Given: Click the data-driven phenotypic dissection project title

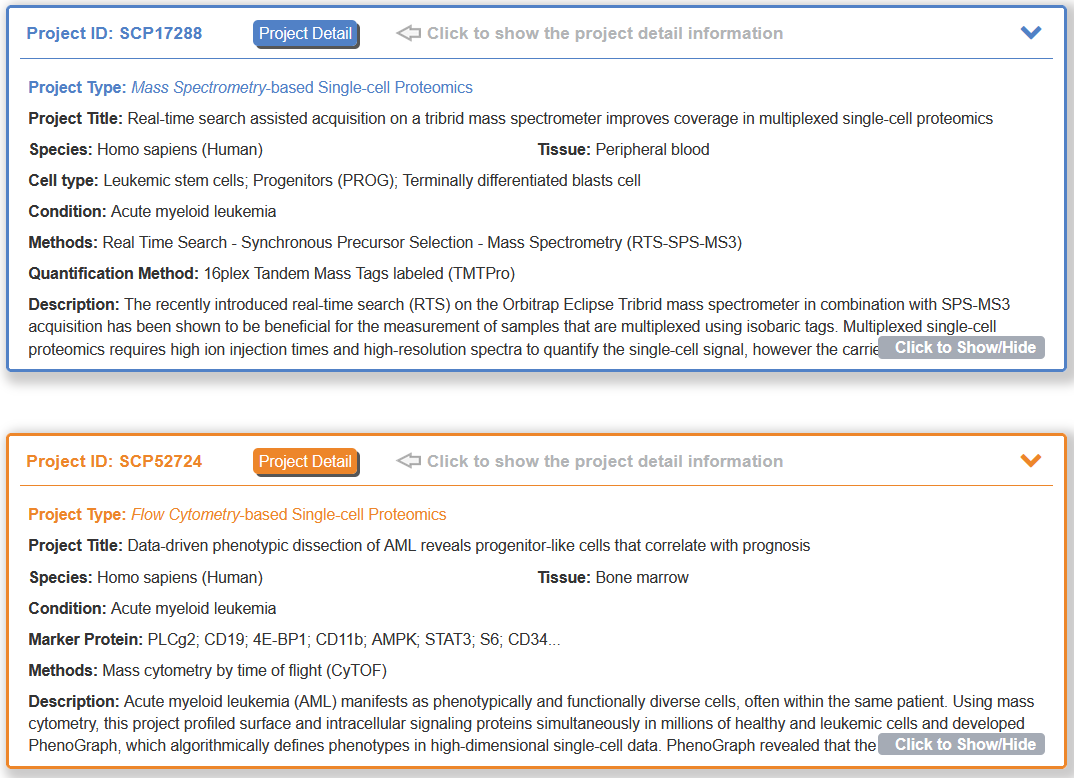Looking at the screenshot, I should (x=468, y=546).
